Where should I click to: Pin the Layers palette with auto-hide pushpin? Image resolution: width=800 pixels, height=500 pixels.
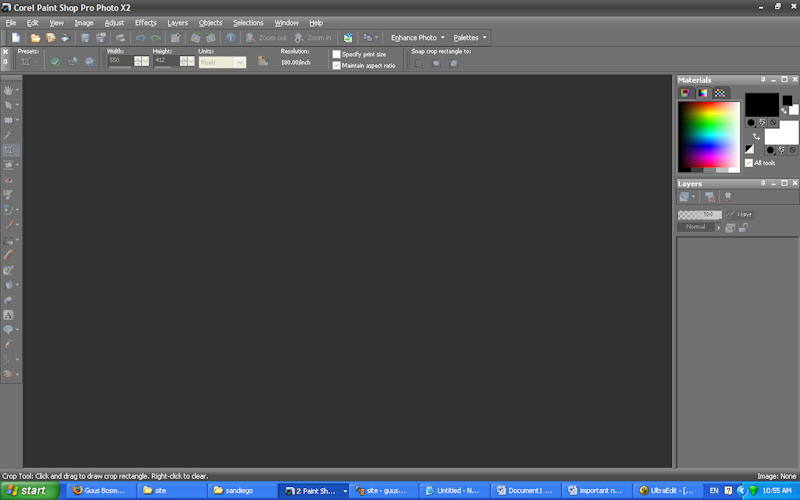763,183
